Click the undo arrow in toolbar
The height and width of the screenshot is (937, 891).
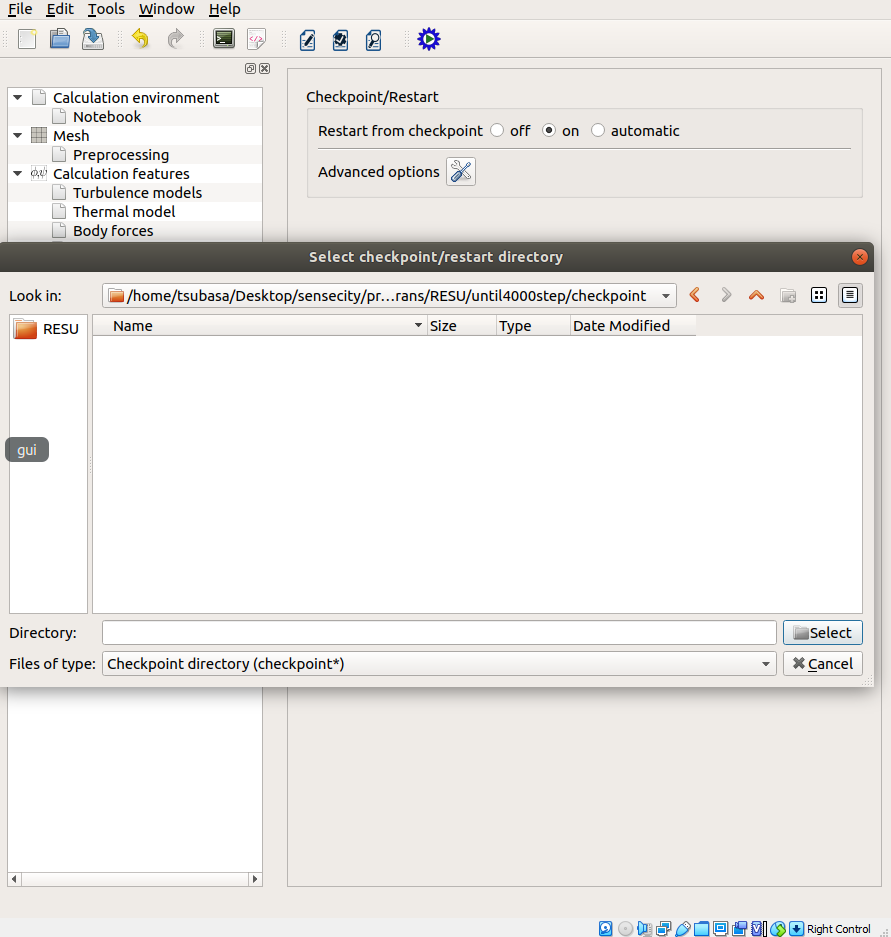[140, 39]
